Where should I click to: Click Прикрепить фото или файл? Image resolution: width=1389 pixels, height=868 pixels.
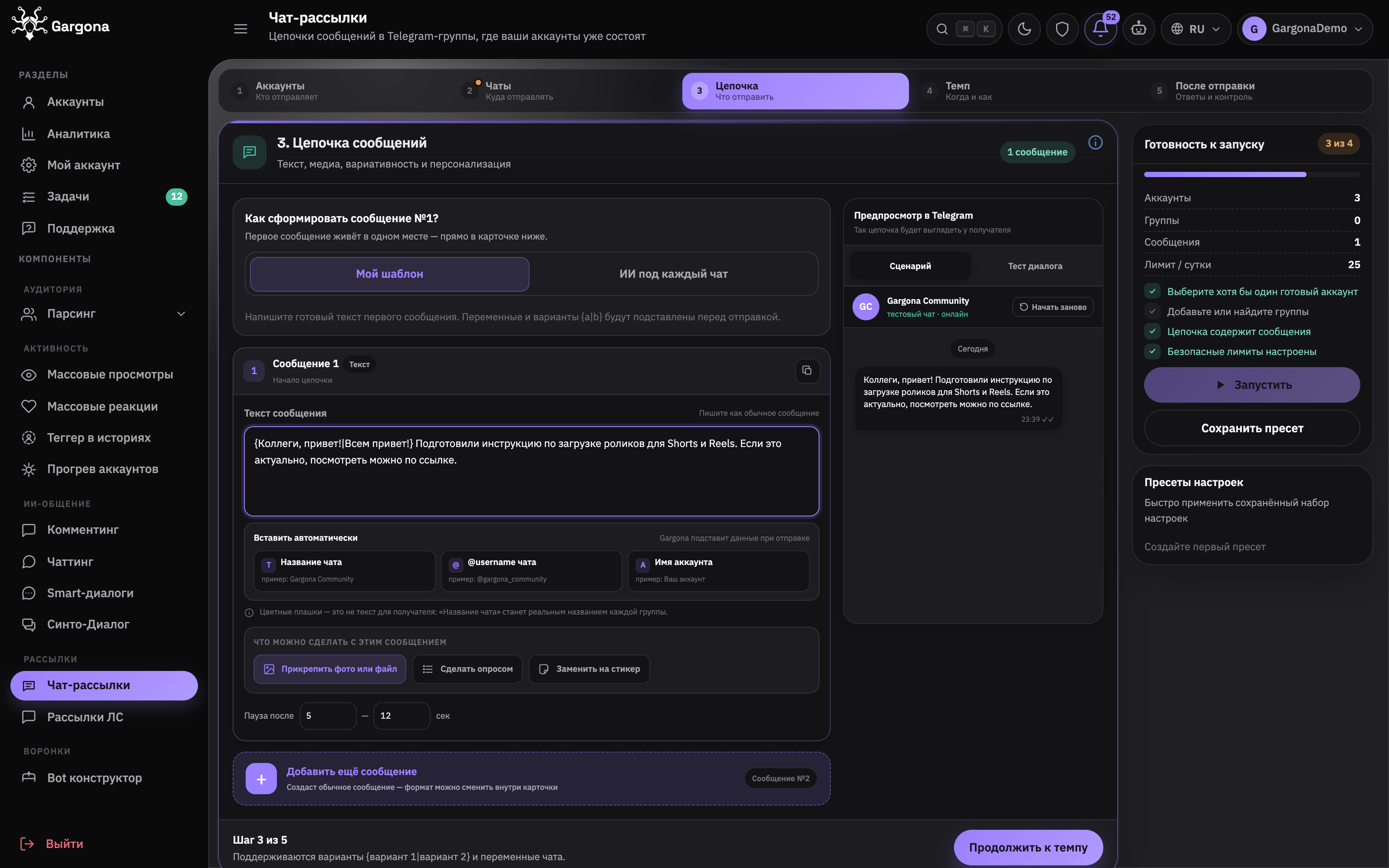tap(330, 669)
